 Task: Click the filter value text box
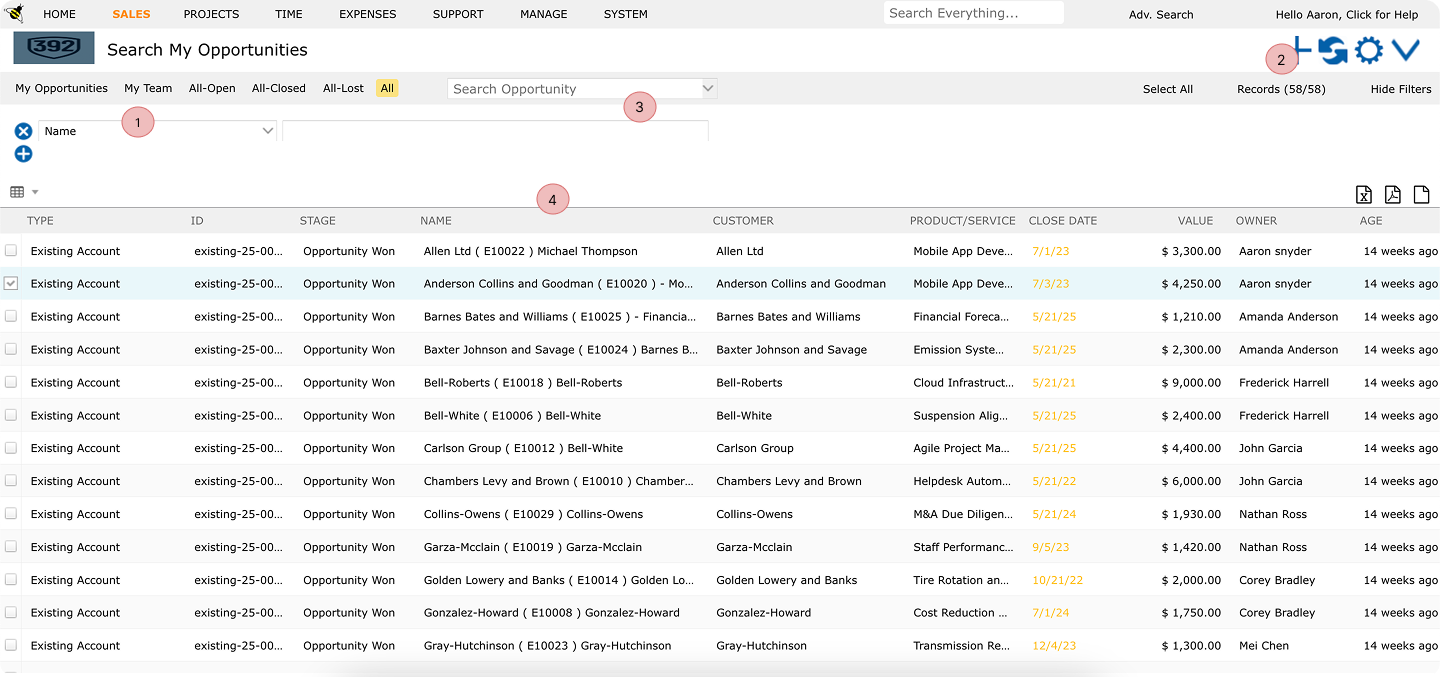tap(495, 131)
